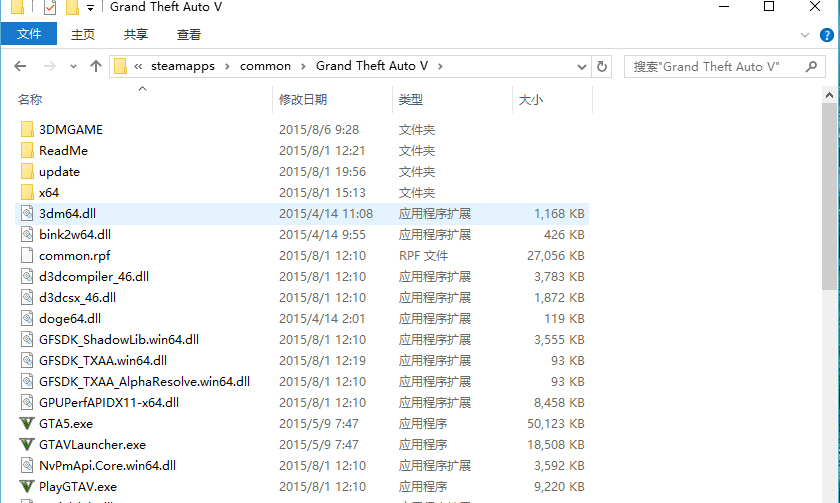
Task: Select the common.rpf file name
Action: click(x=74, y=256)
